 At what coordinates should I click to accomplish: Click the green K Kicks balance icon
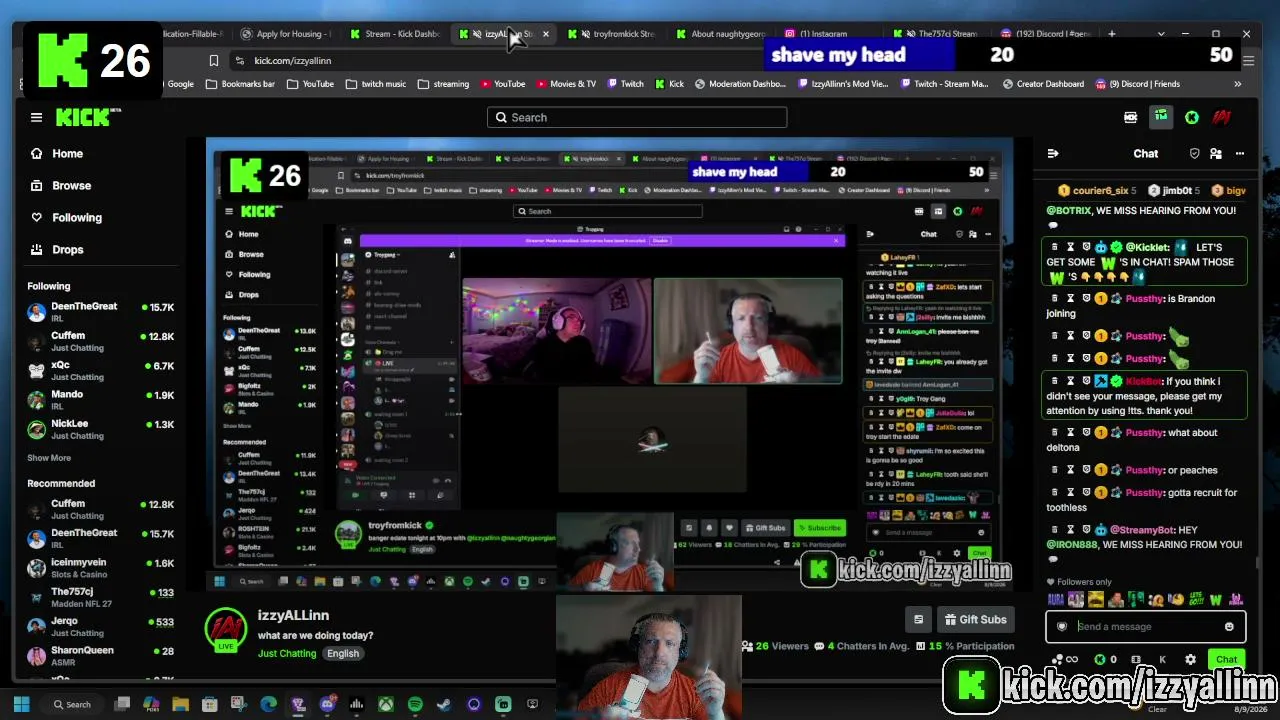click(1100, 660)
